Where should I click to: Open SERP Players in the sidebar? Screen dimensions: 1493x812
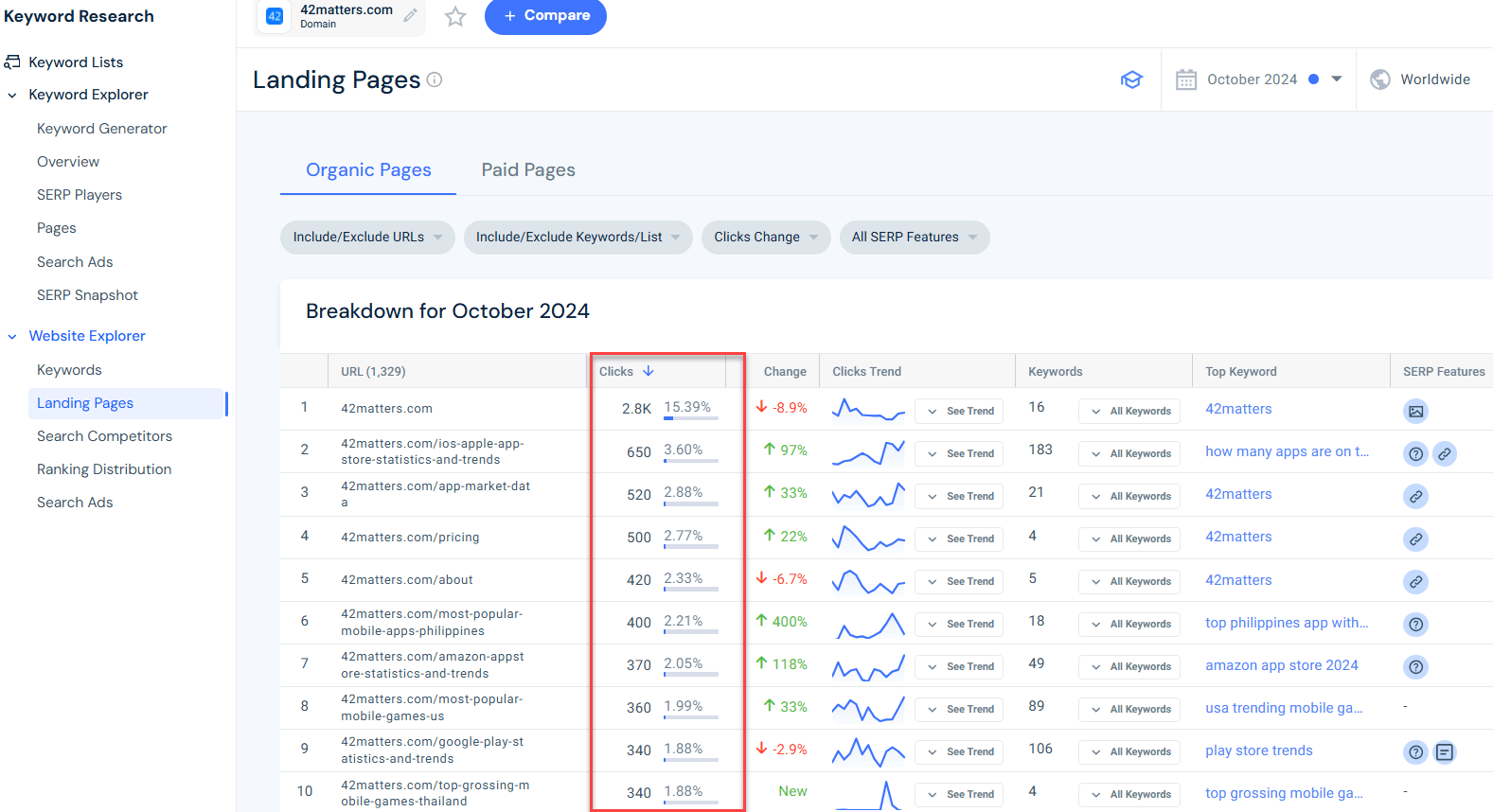tap(80, 195)
